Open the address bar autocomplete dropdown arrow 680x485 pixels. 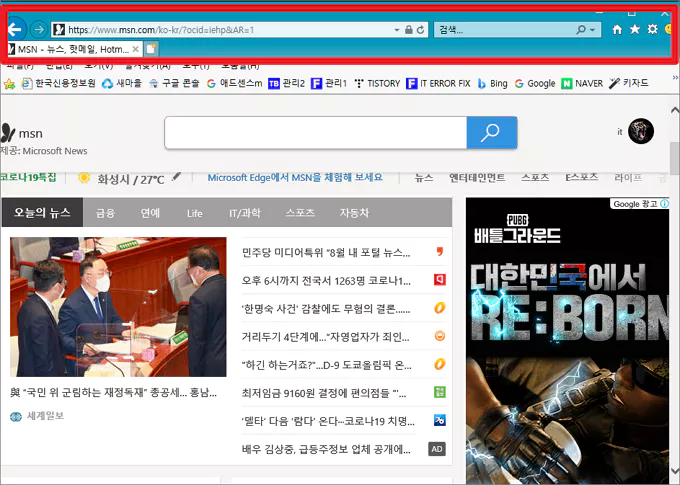[x=397, y=30]
